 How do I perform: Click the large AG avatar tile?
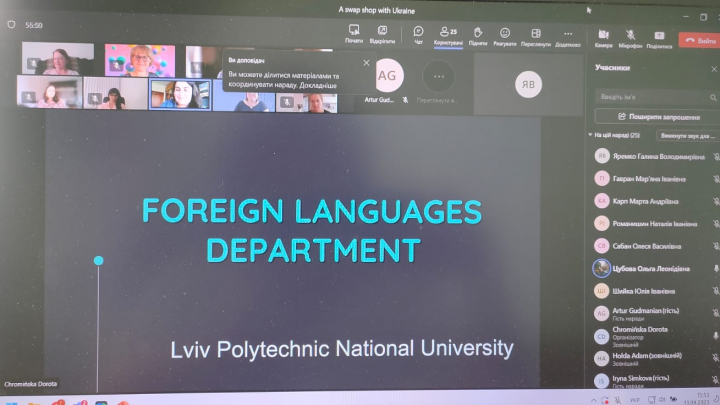coord(387,75)
